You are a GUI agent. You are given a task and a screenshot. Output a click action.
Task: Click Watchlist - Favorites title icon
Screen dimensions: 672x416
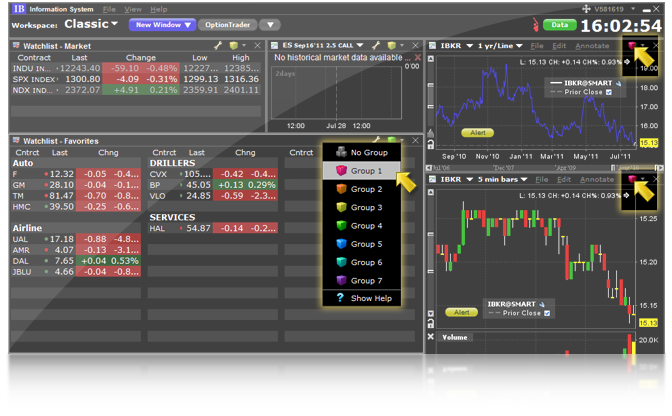[x=16, y=141]
